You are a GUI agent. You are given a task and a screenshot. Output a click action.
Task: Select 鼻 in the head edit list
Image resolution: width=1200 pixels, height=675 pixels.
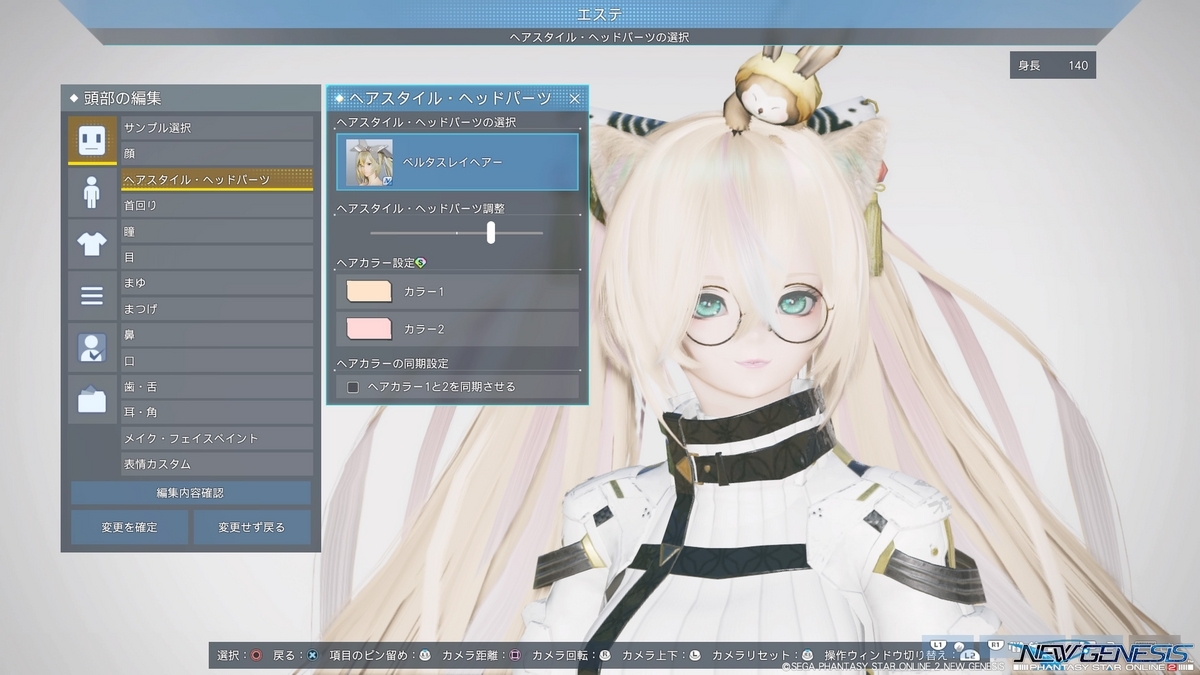[x=217, y=335]
